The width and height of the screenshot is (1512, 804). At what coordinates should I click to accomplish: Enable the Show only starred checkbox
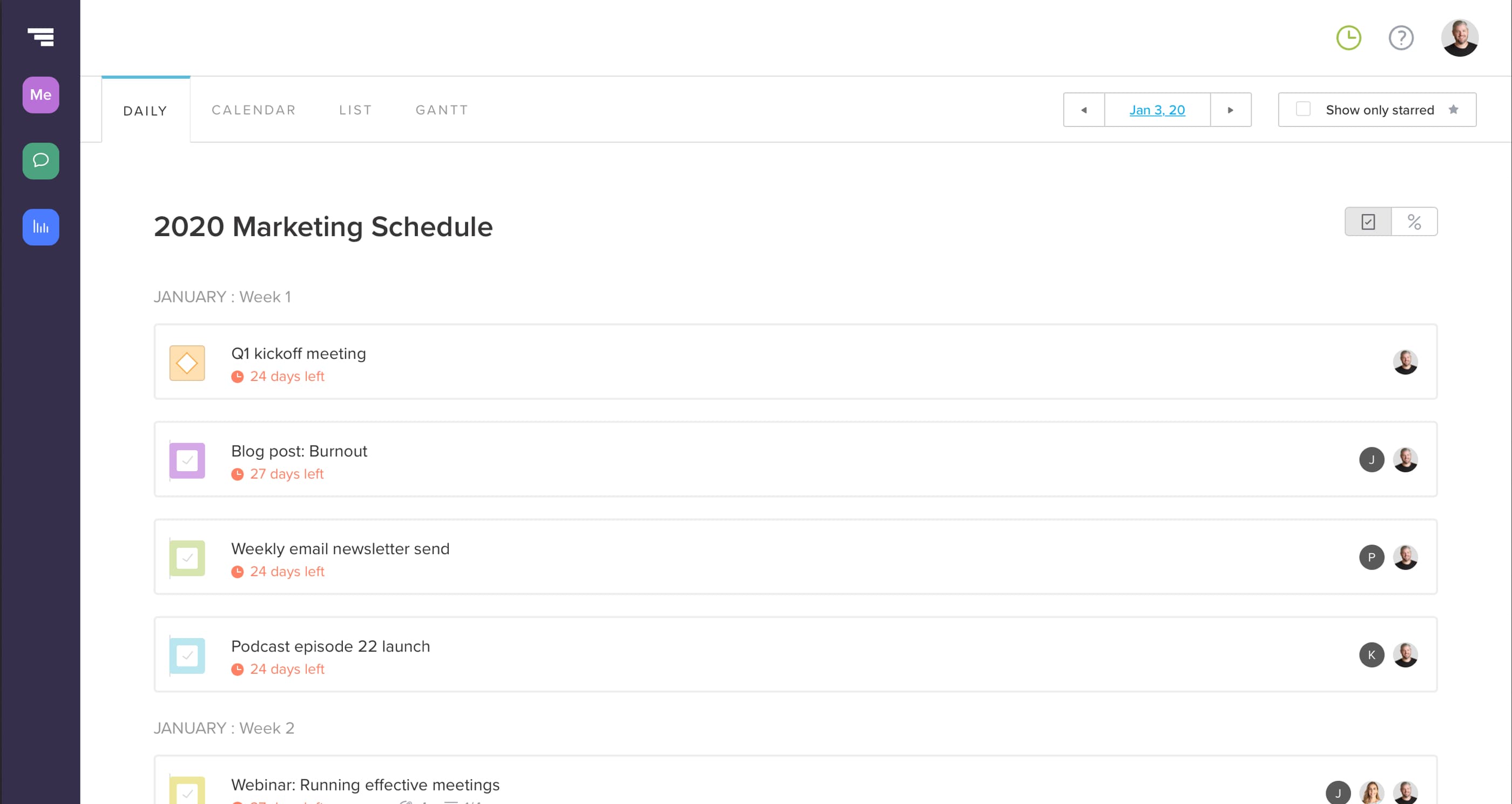point(1302,109)
